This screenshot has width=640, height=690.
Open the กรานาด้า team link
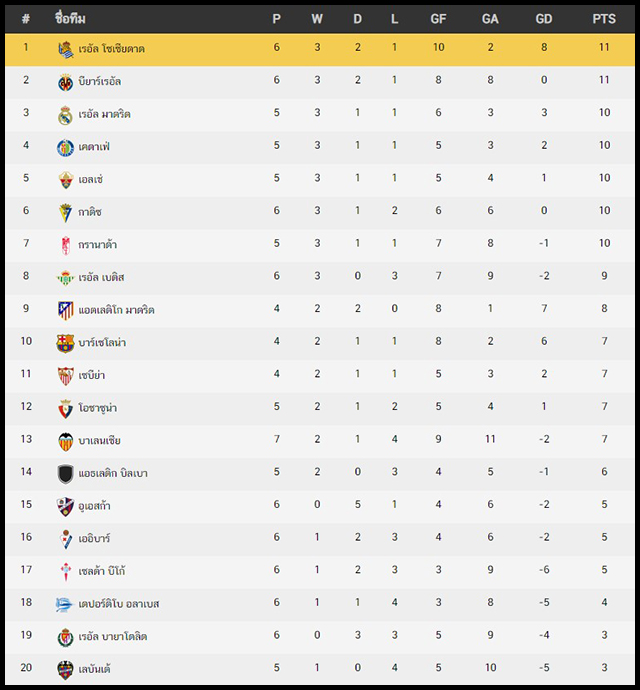[97, 245]
